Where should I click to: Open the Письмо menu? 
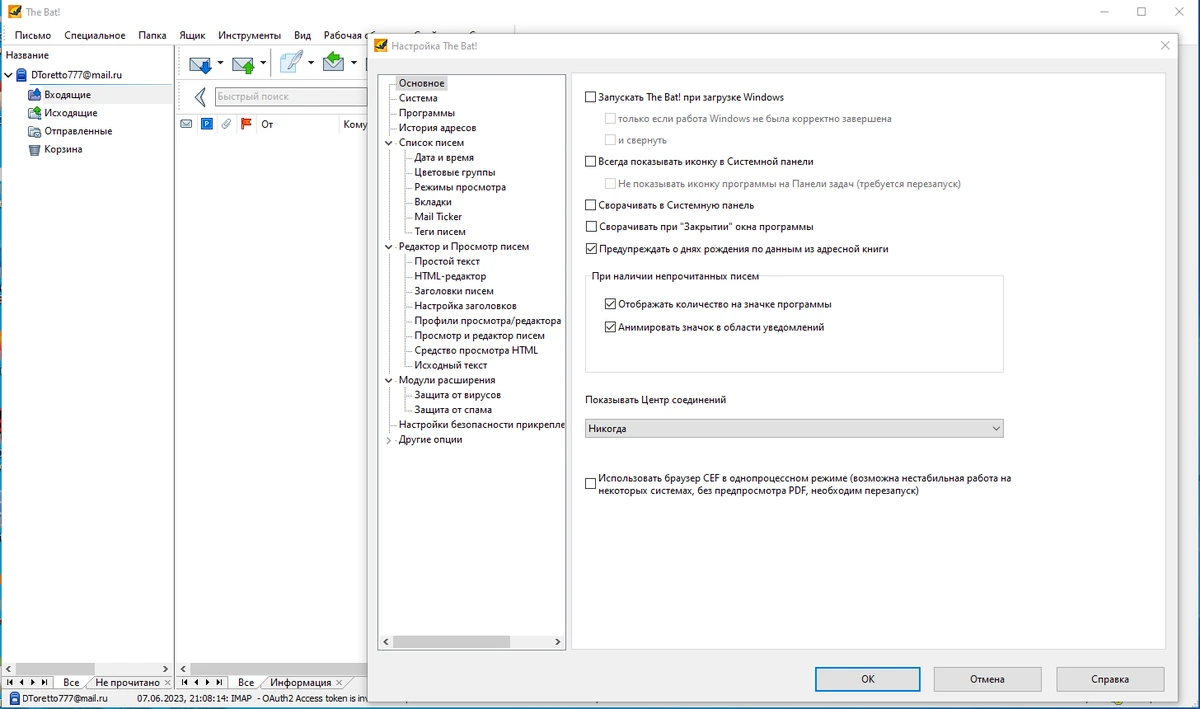click(33, 35)
